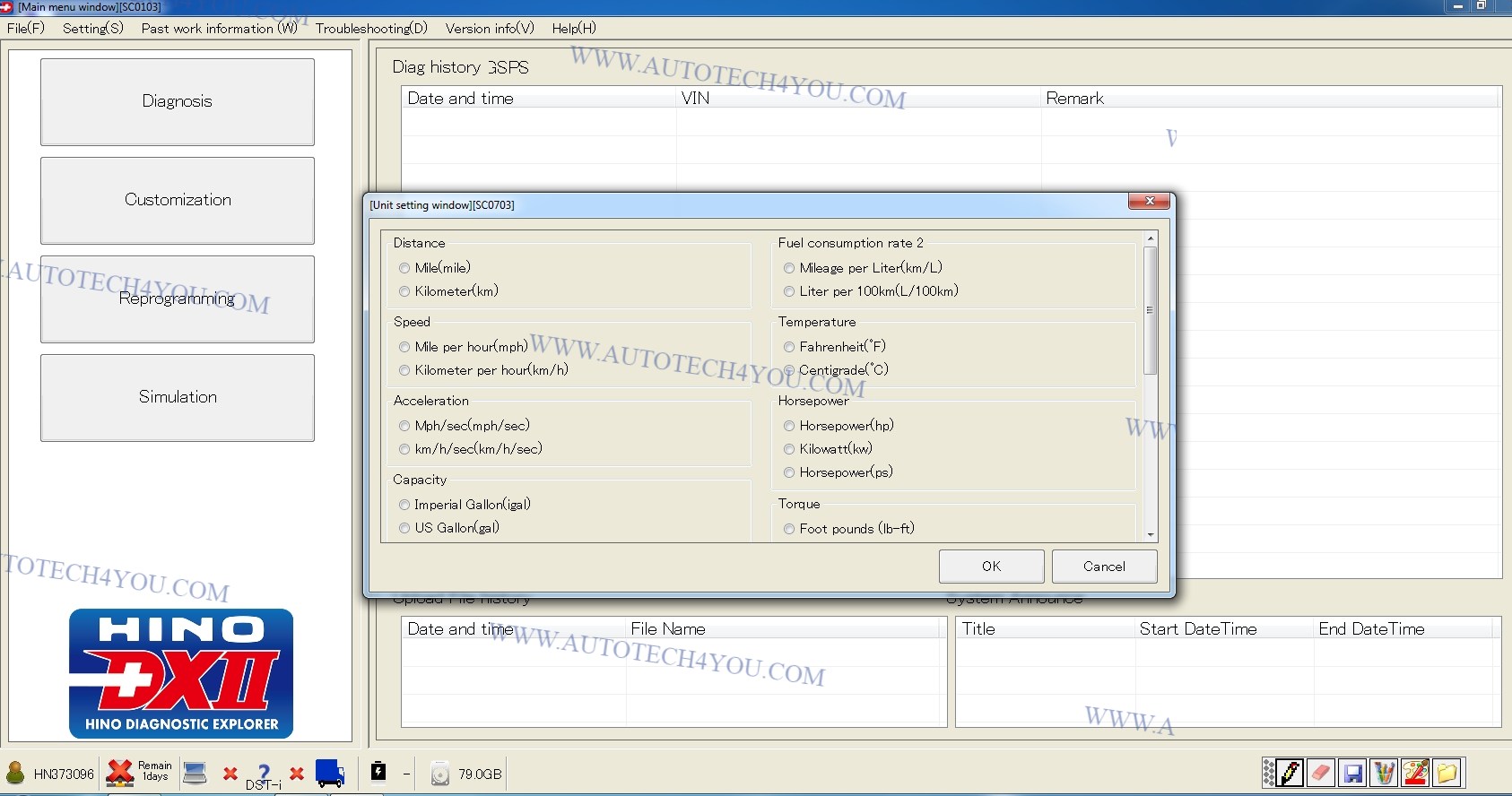Select the pencil drawing tool
1512x796 pixels.
coord(1290,773)
